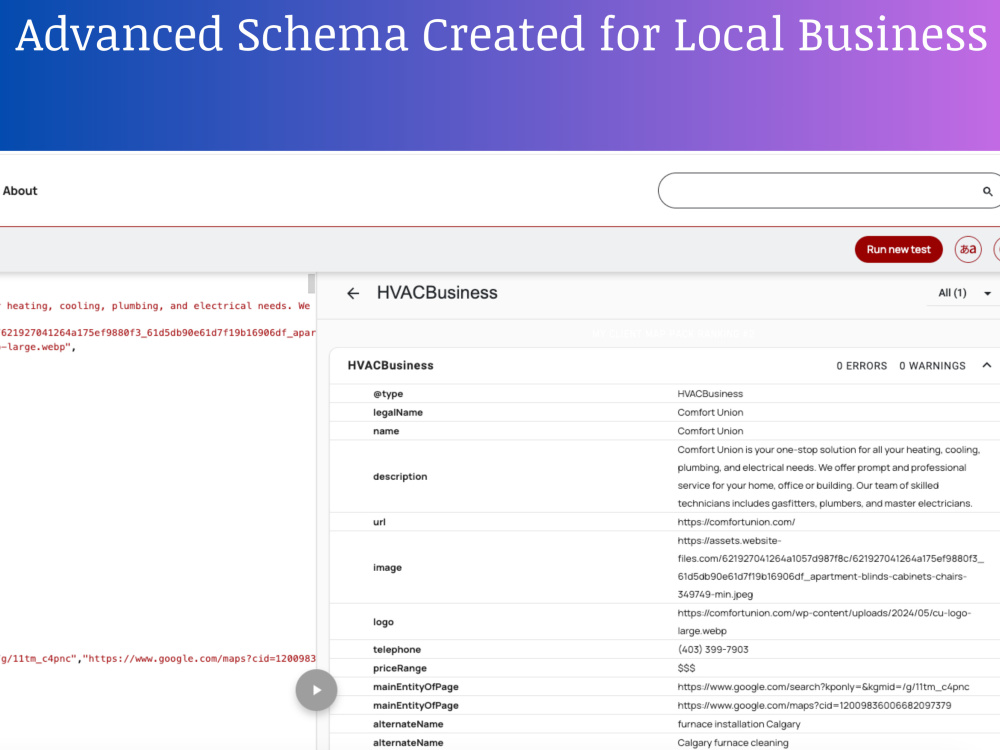Click the code line containing large.webp

coord(38,347)
